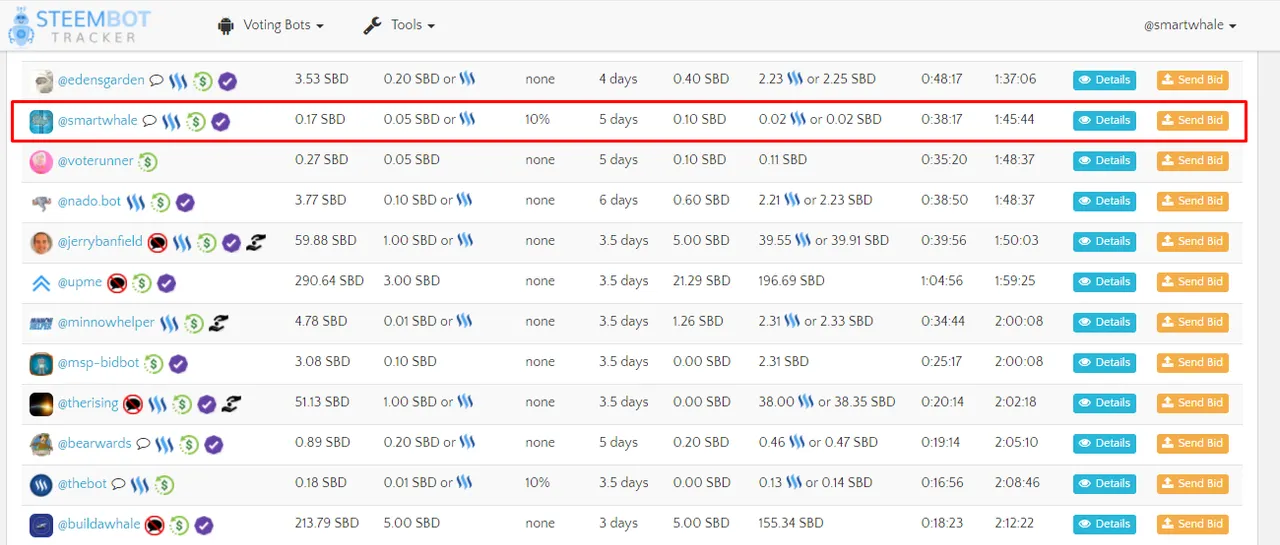Click the @upme double-chevron avatar
This screenshot has width=1280, height=545.
click(41, 283)
